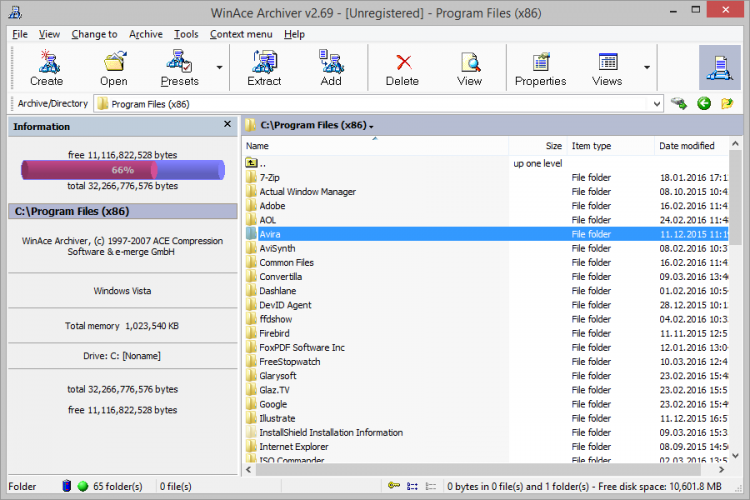Select the Actual Window Manager folder
Image resolution: width=750 pixels, height=500 pixels.
(308, 191)
